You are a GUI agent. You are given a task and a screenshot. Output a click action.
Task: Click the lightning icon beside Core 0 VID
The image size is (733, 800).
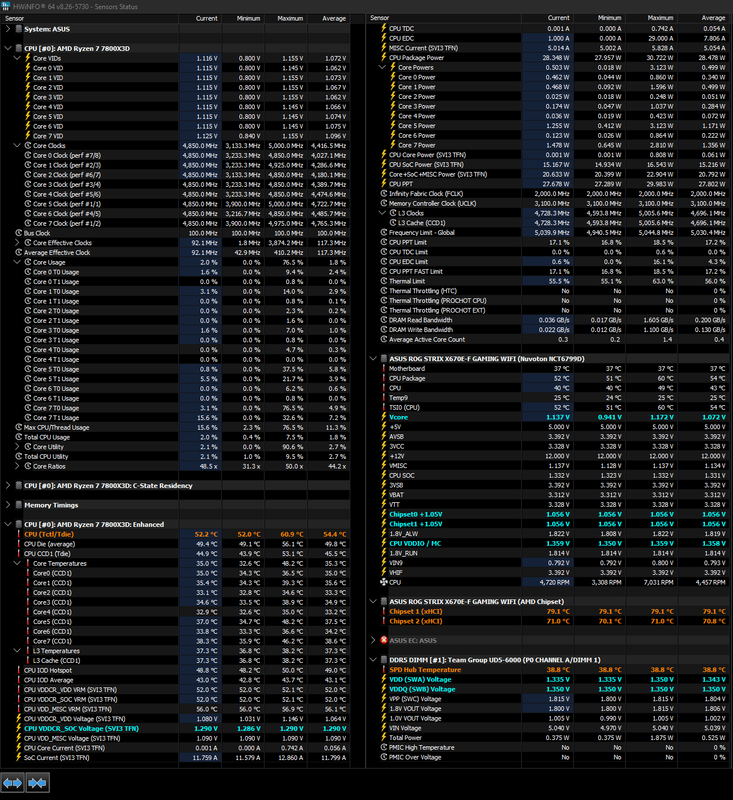pyautogui.click(x=28, y=68)
